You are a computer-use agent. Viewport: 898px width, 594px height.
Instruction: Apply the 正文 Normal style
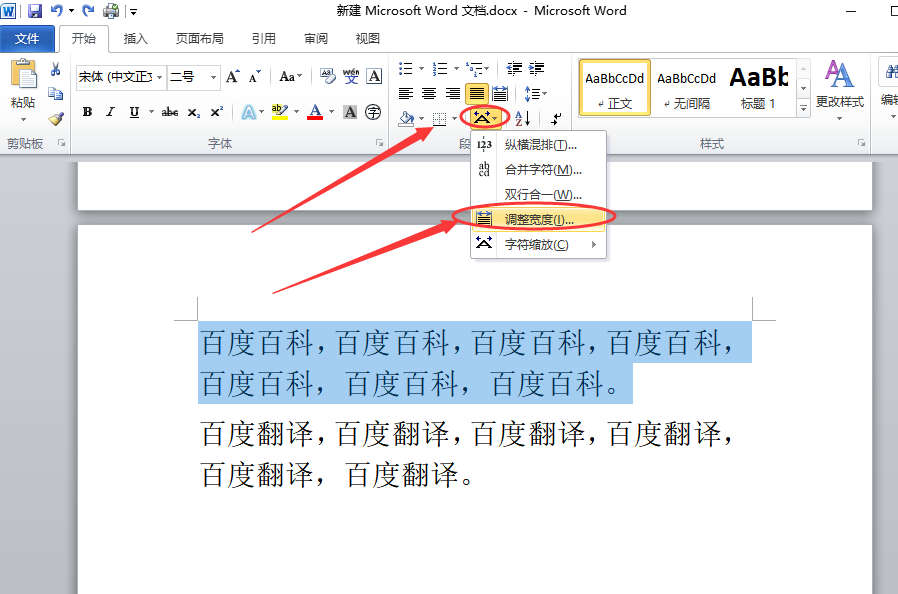[x=615, y=88]
